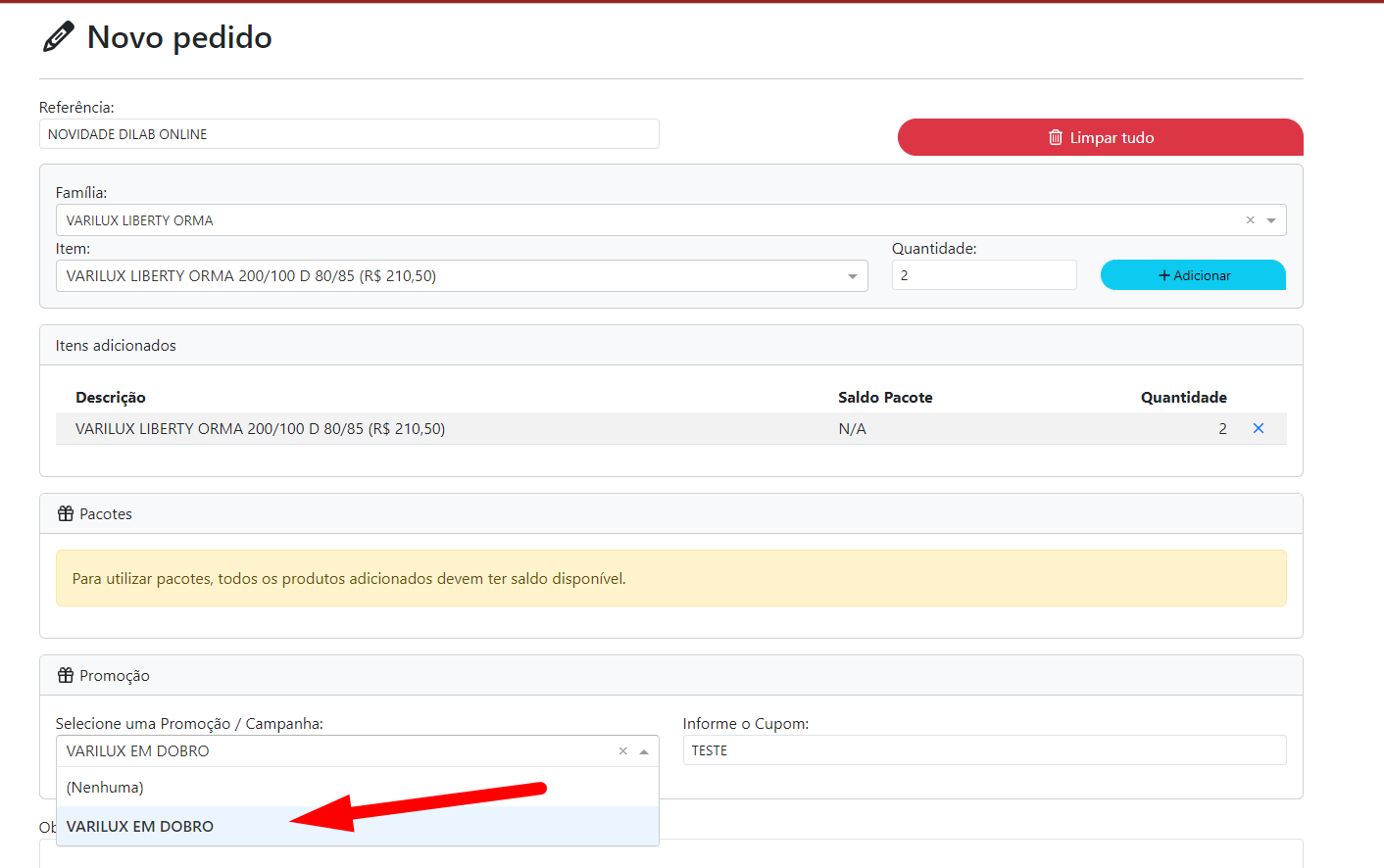Collapse the Promoção / Campanha dropdown arrow
The image size is (1384, 868).
[644, 751]
